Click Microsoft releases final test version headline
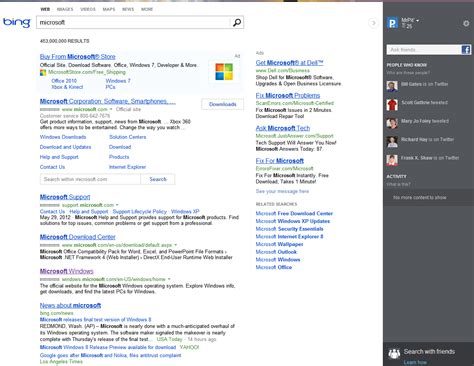 click(96, 320)
